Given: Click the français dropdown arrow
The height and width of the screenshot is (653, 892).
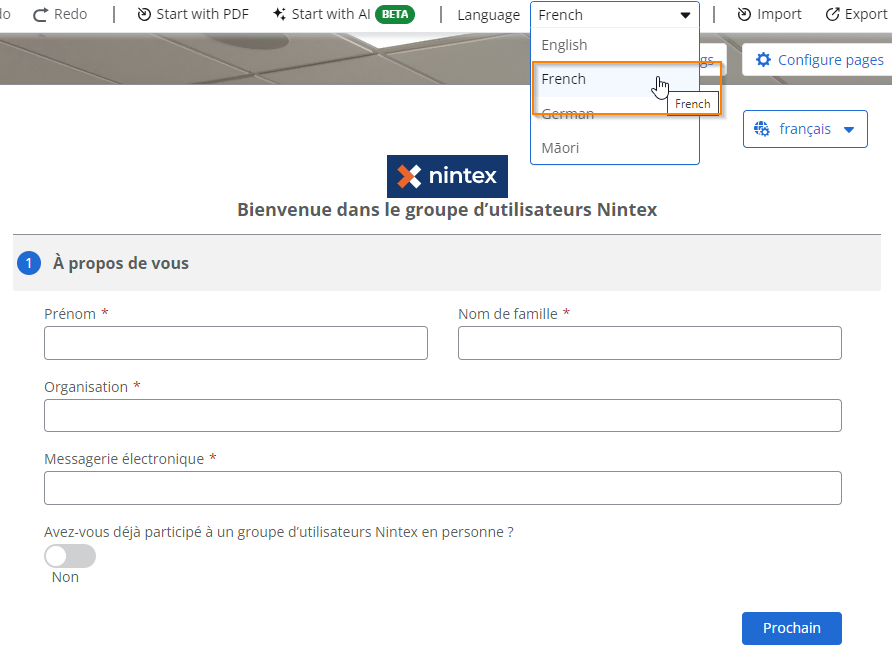Looking at the screenshot, I should coord(849,130).
